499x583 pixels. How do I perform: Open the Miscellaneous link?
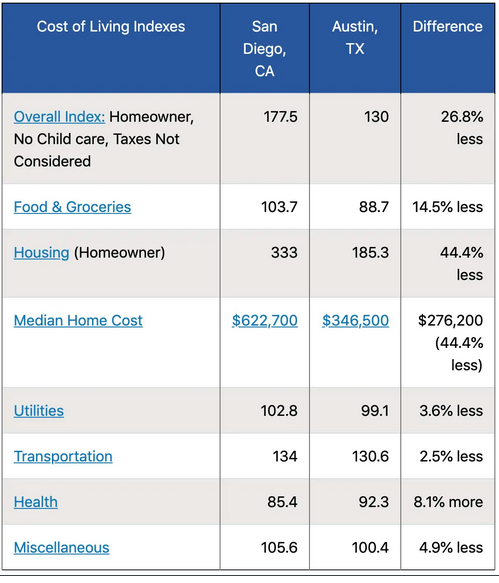62,547
